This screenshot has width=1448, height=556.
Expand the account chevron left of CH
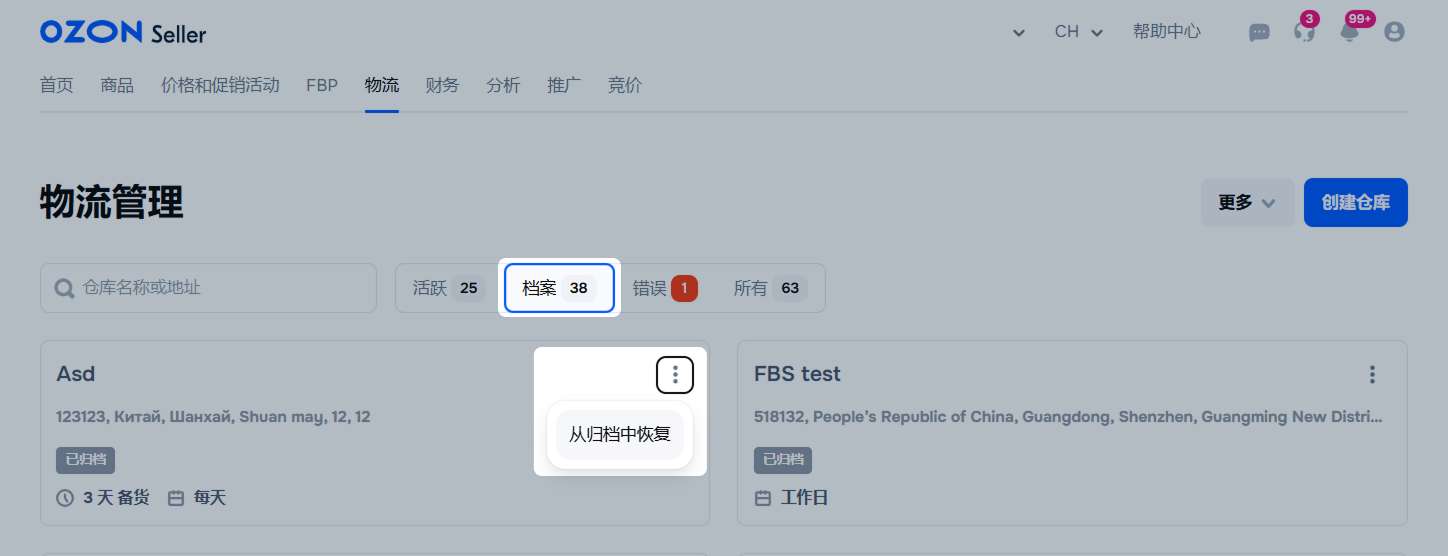click(x=1019, y=33)
